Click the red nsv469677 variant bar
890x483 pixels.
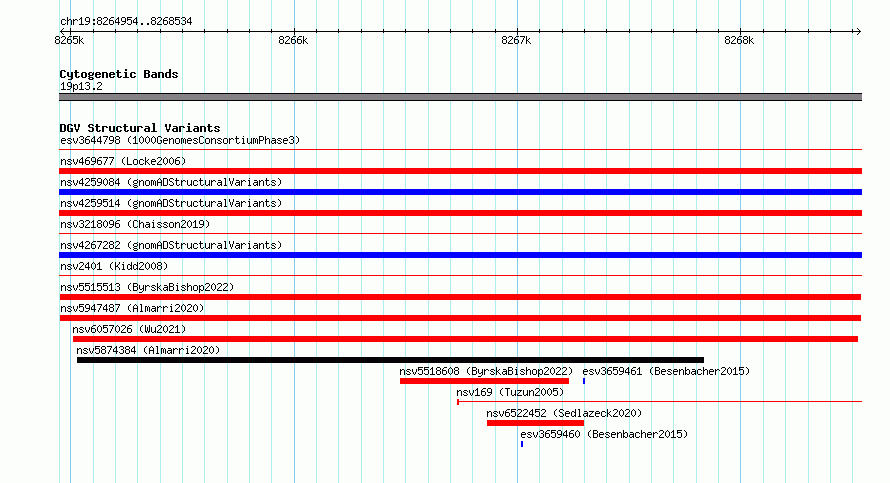pyautogui.click(x=460, y=171)
